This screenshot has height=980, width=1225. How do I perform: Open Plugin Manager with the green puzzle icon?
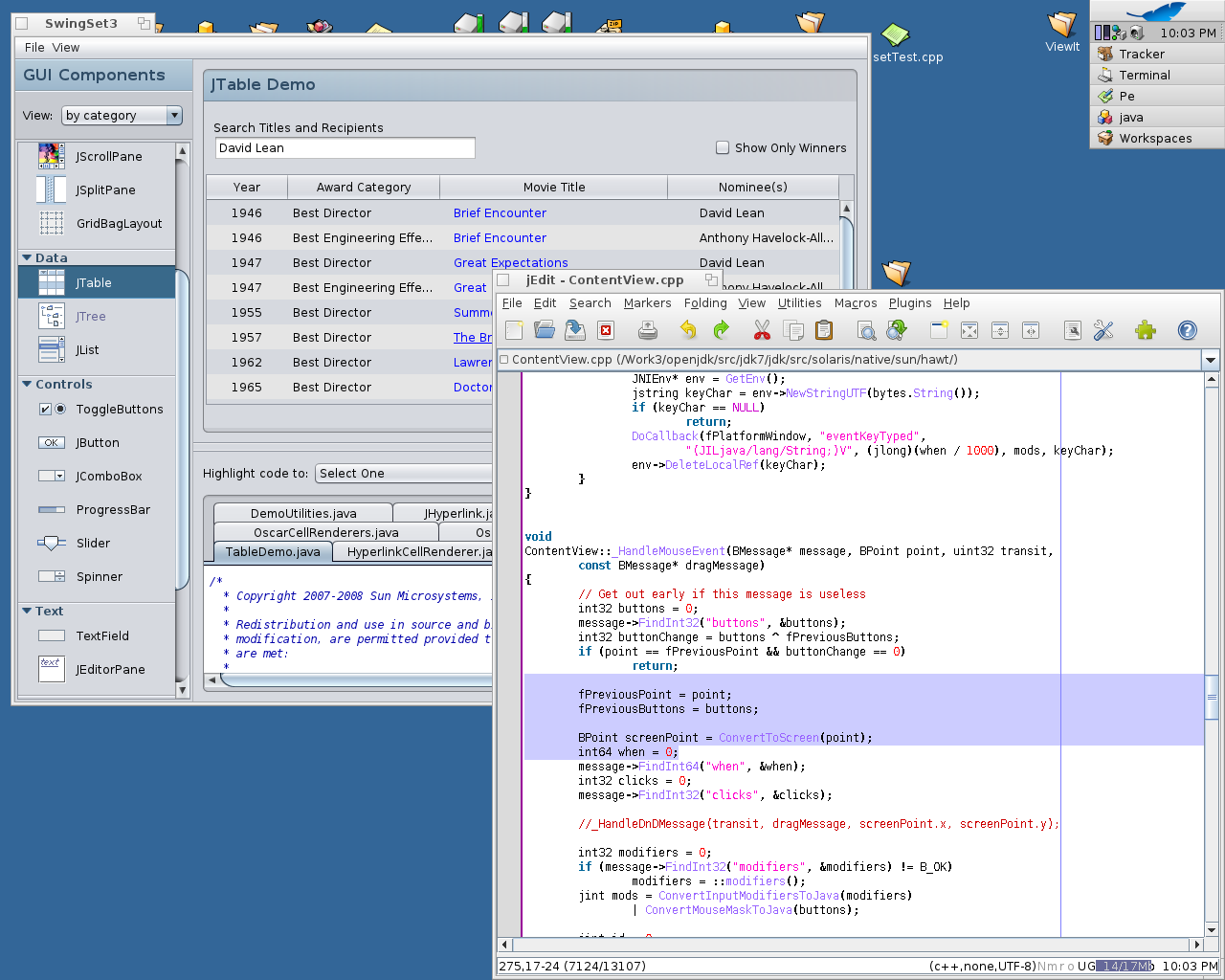tap(1146, 330)
